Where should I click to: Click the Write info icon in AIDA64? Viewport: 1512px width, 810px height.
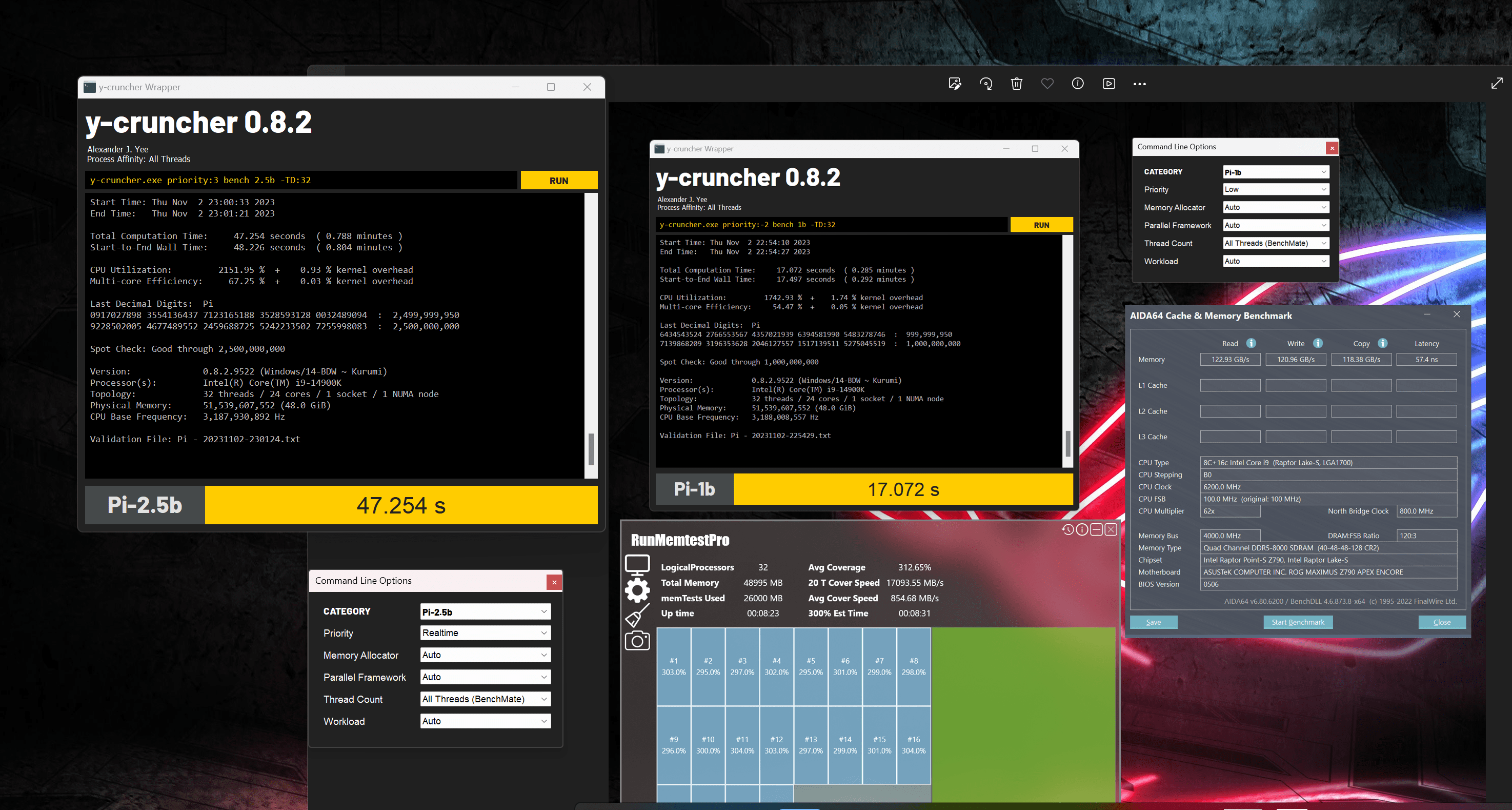1318,343
